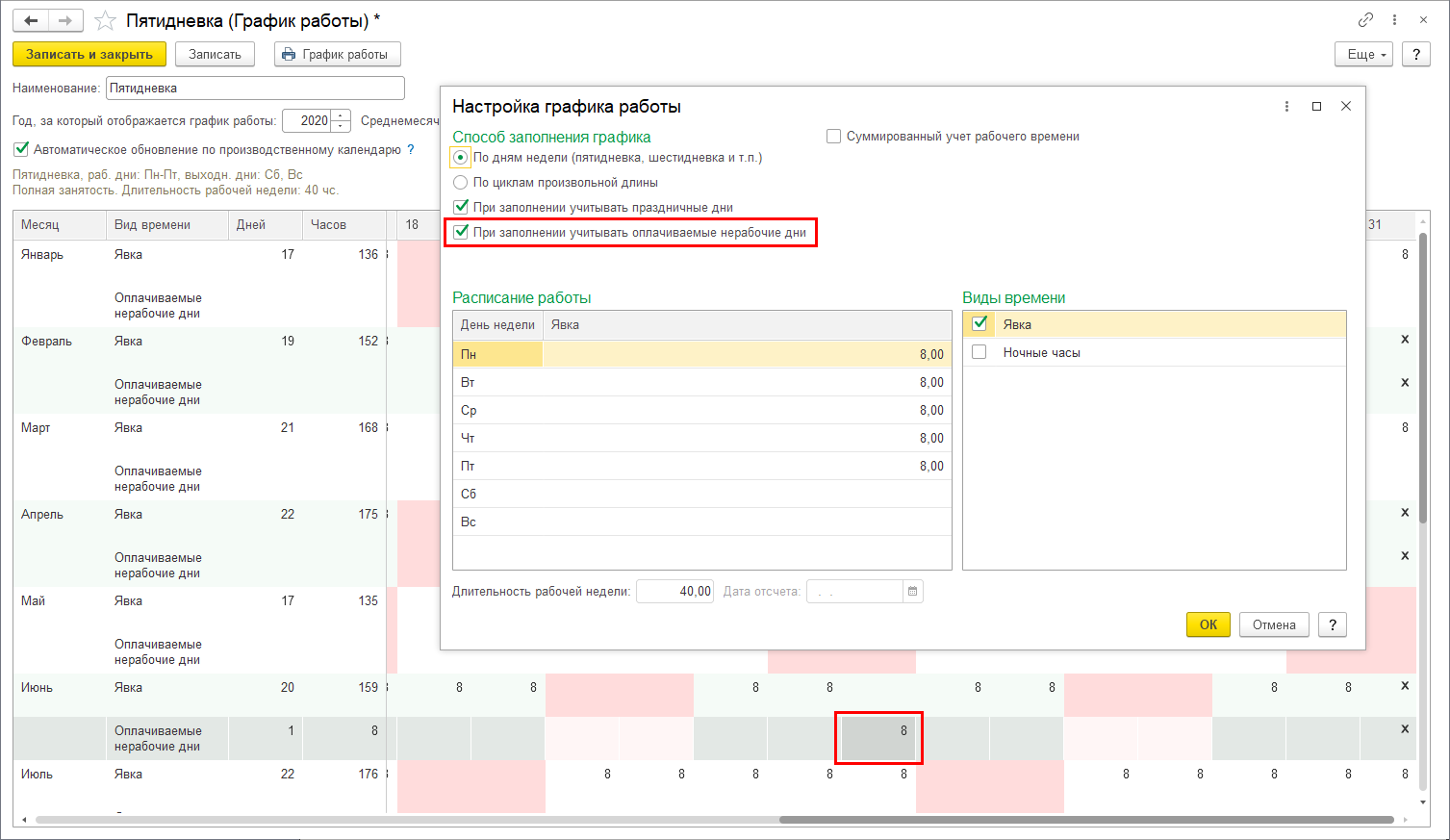Check the Ночные часы time type
Screen dimensions: 1450x840
coord(979,352)
